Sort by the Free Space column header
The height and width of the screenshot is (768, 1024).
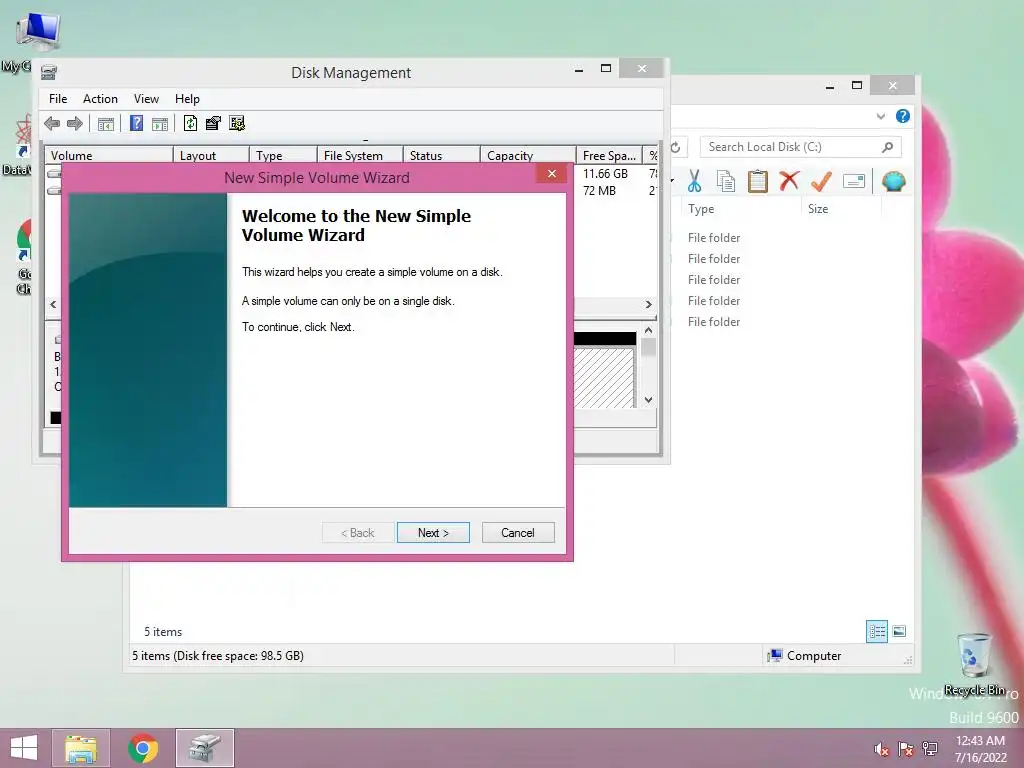[x=609, y=155]
